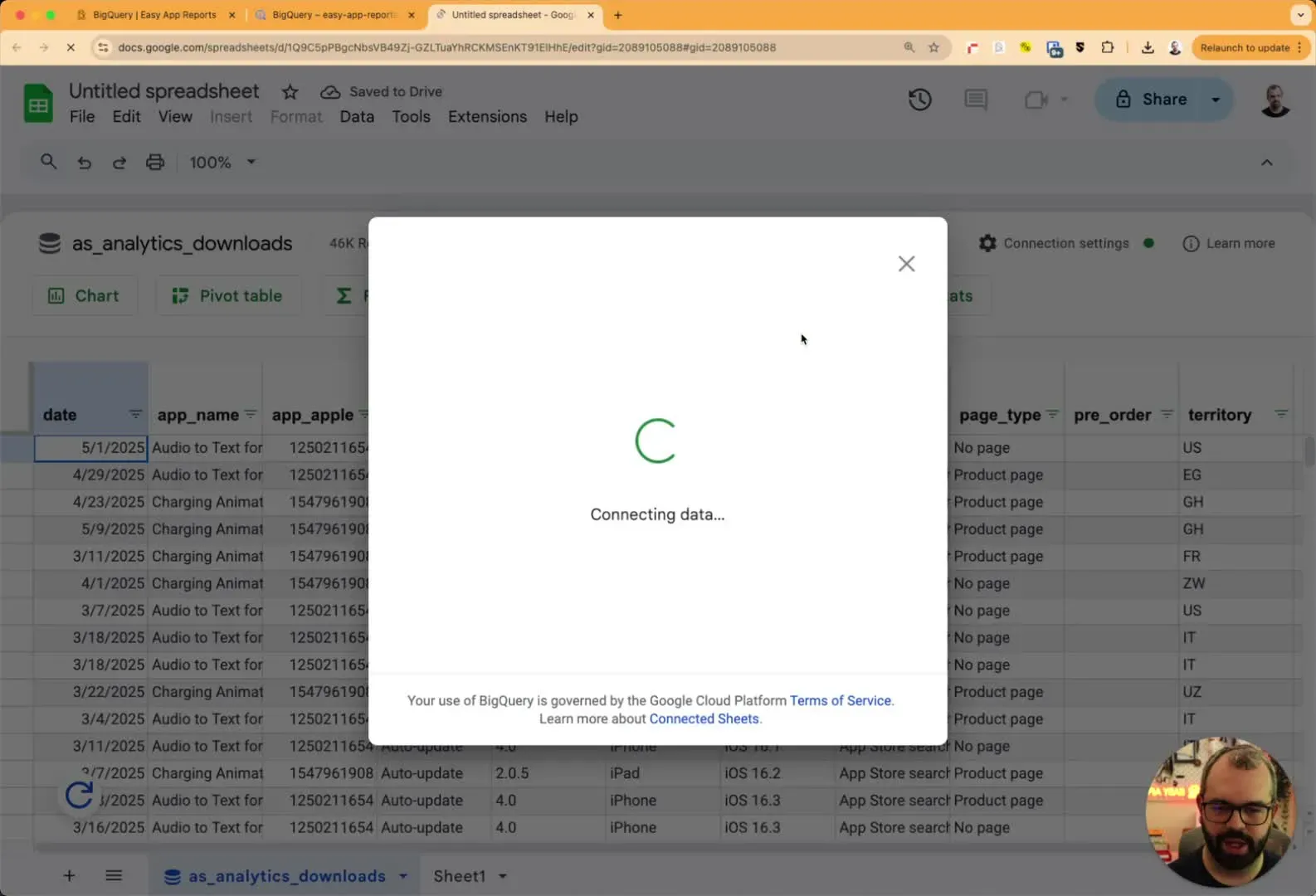Open the app_name column filter

tap(250, 414)
